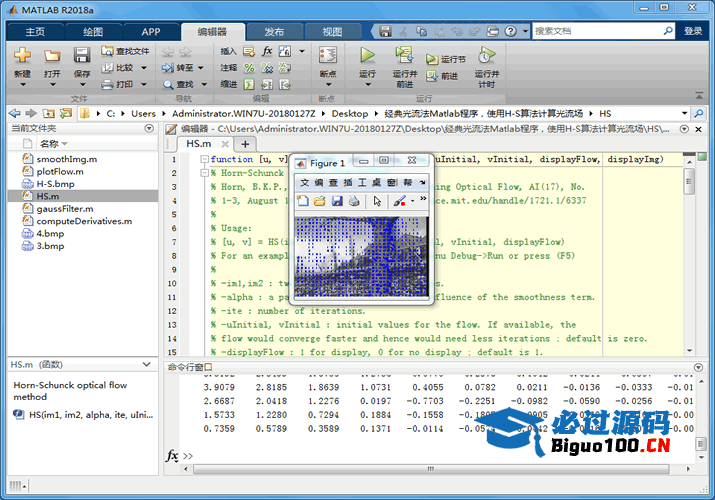Collapse the HS.m details panel chevron
Viewport: 715px width, 500px height.
tap(146, 364)
